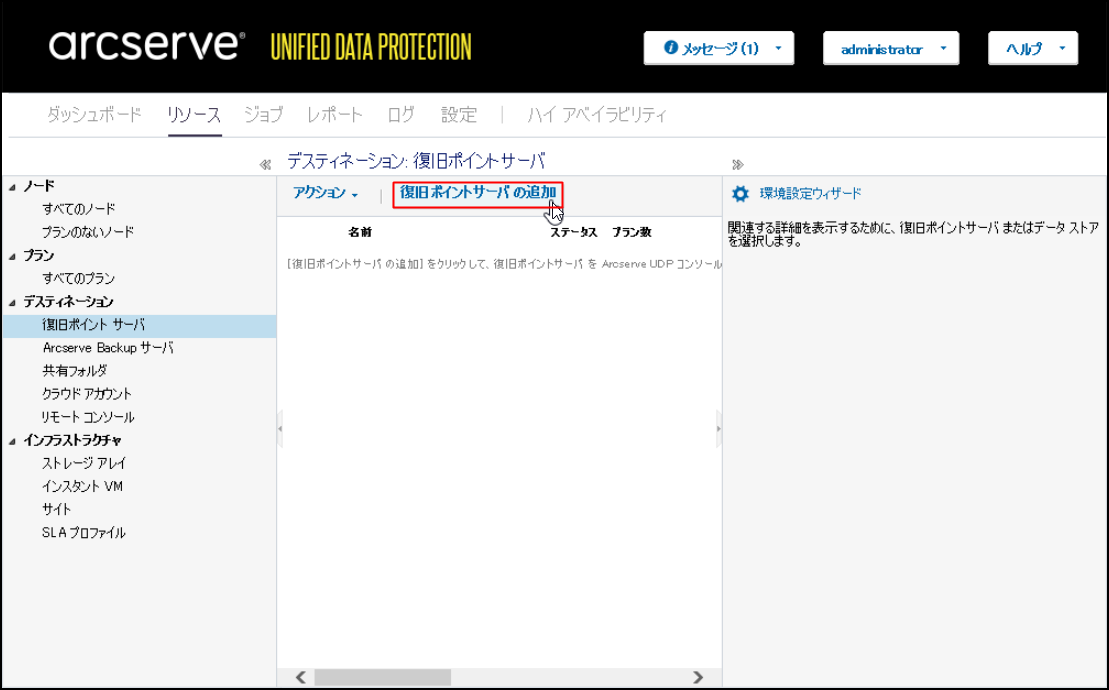Click the gear icon beside 環境設定ウィザード
This screenshot has height=690, width=1109.
[740, 194]
